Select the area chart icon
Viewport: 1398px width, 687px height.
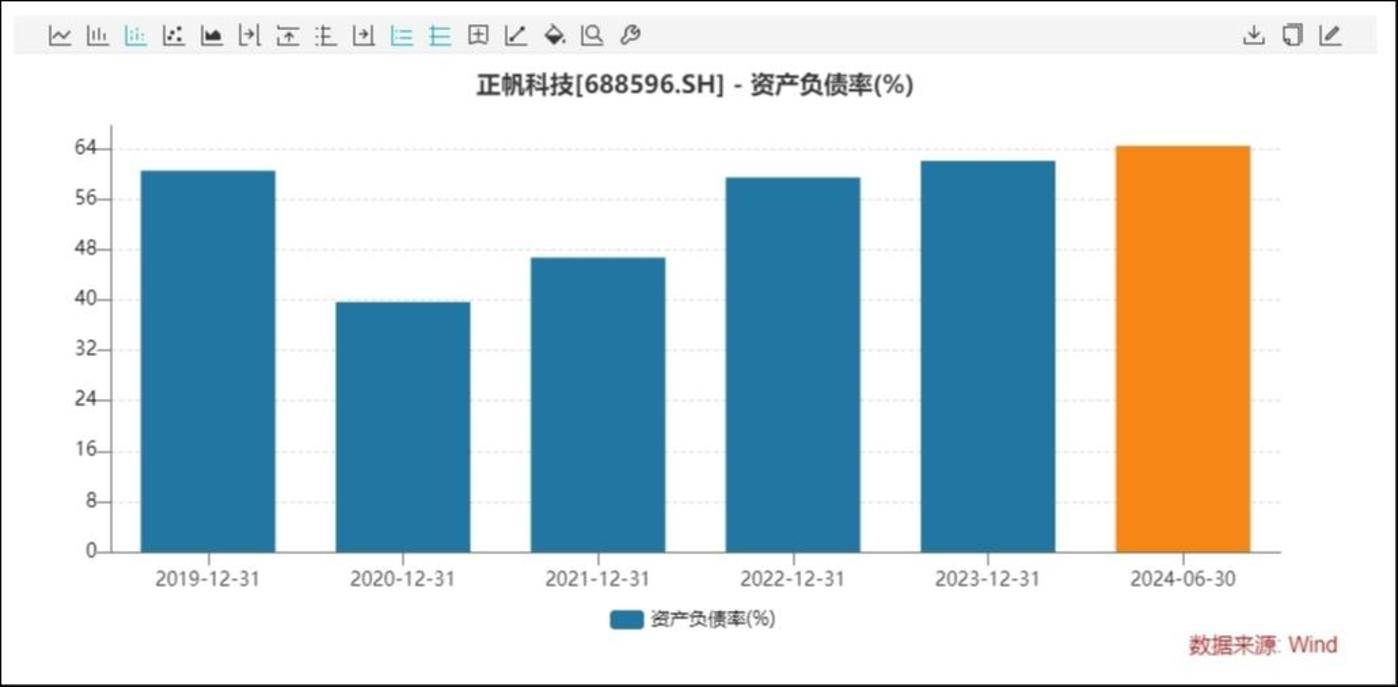[x=212, y=36]
